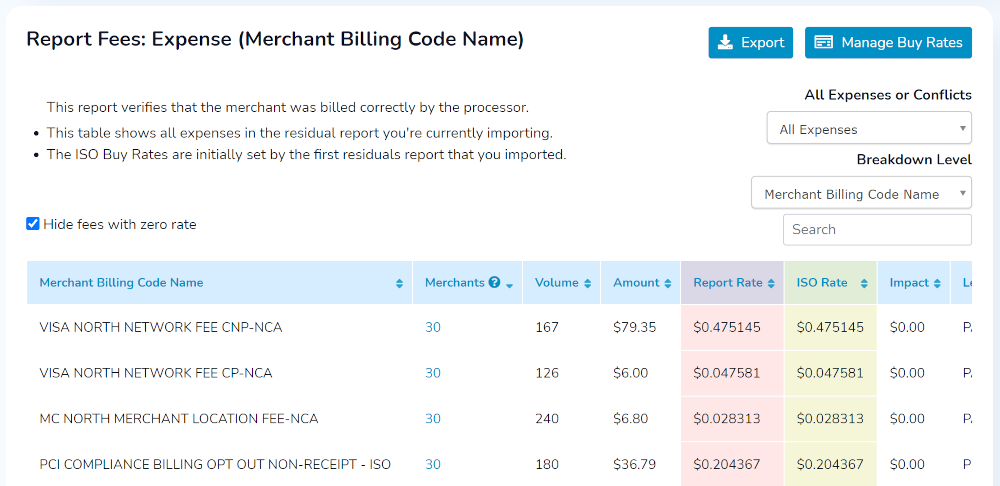Open merchants link for PCI COMPLIANCE row
Screen dimensions: 1000x486
pyautogui.click(x=433, y=464)
